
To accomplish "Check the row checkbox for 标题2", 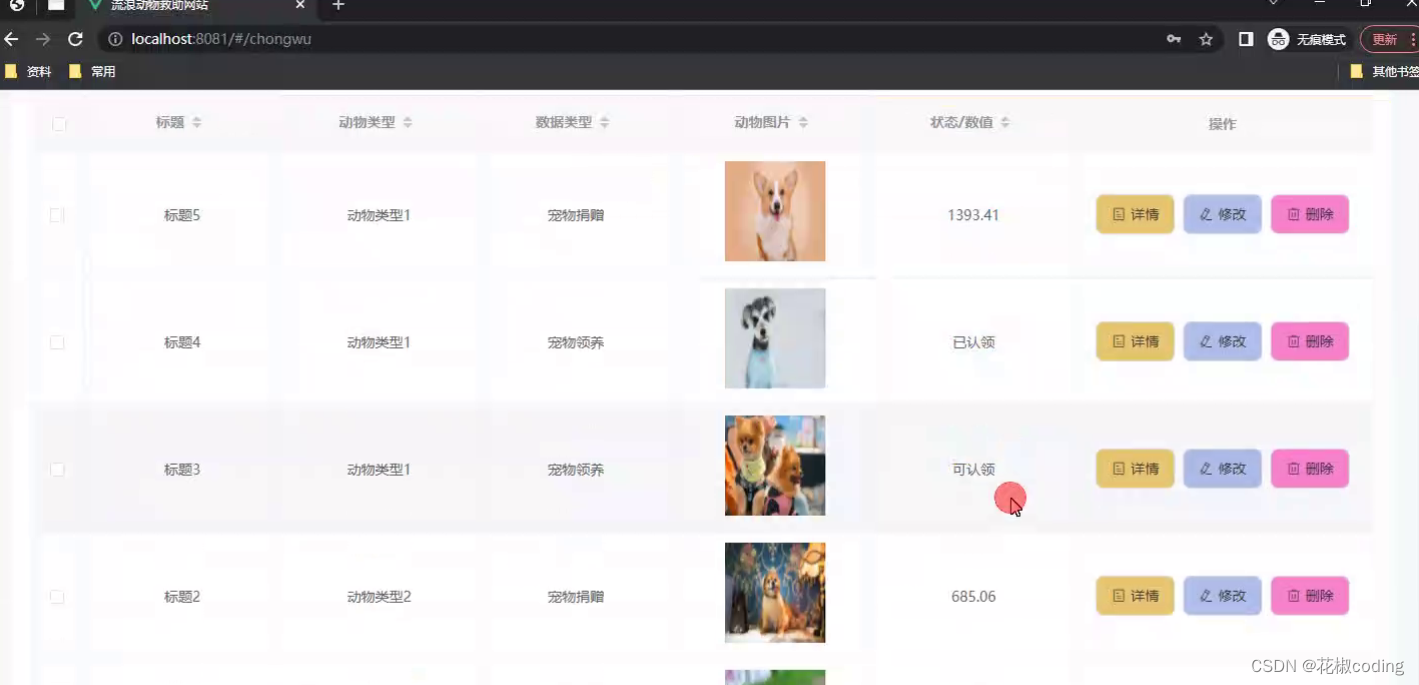I will coord(57,596).
